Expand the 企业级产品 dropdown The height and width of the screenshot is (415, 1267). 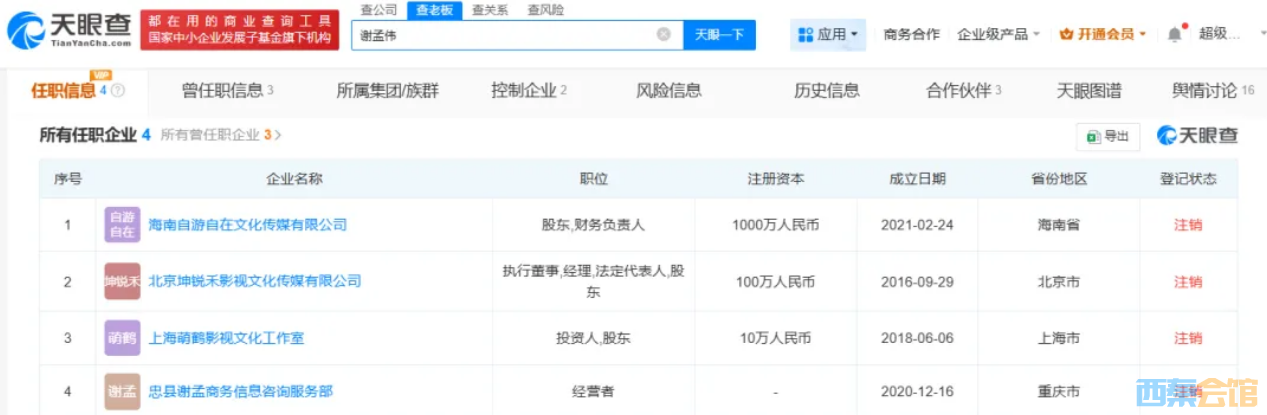998,34
